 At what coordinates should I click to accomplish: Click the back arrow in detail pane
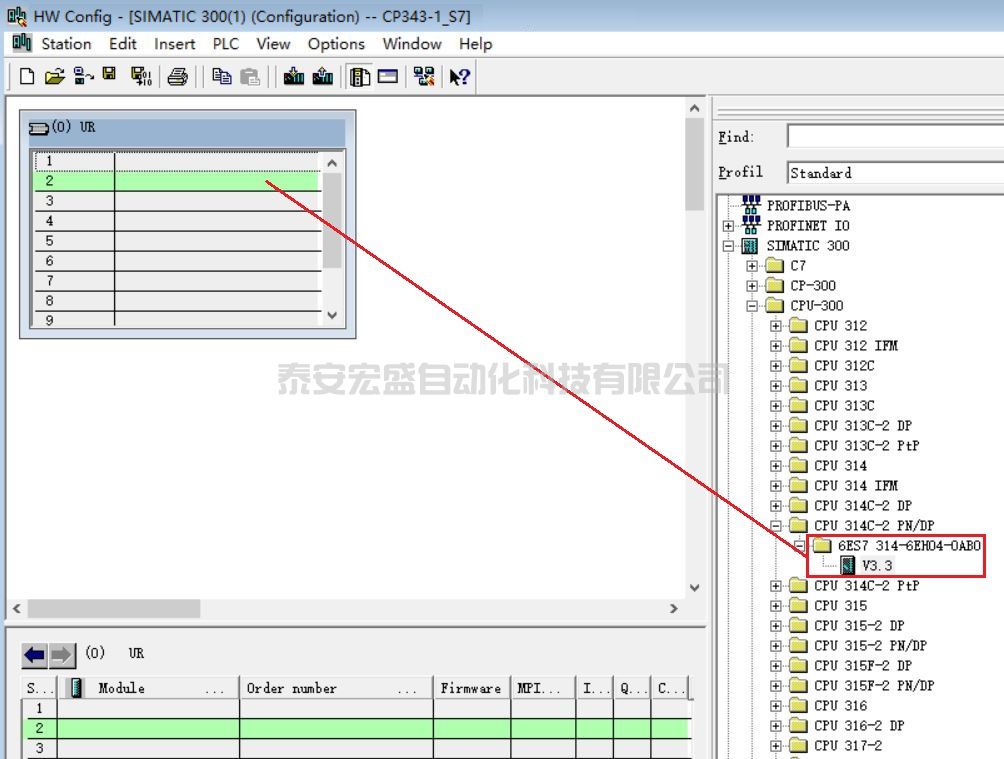tap(35, 655)
